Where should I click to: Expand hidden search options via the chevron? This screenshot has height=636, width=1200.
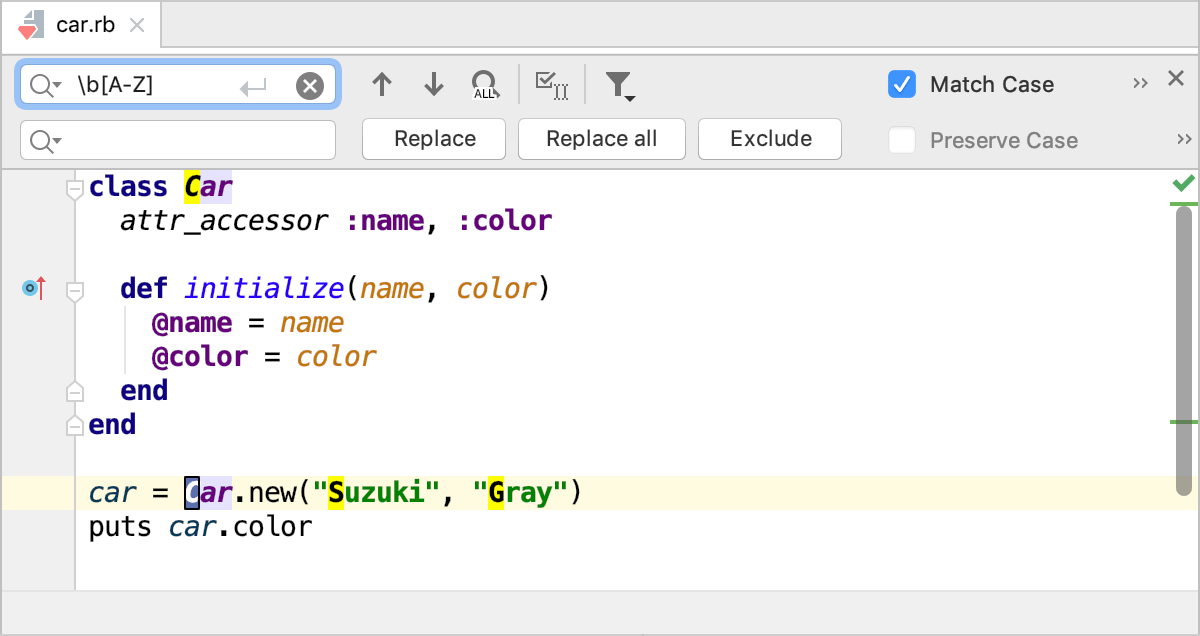point(1140,84)
